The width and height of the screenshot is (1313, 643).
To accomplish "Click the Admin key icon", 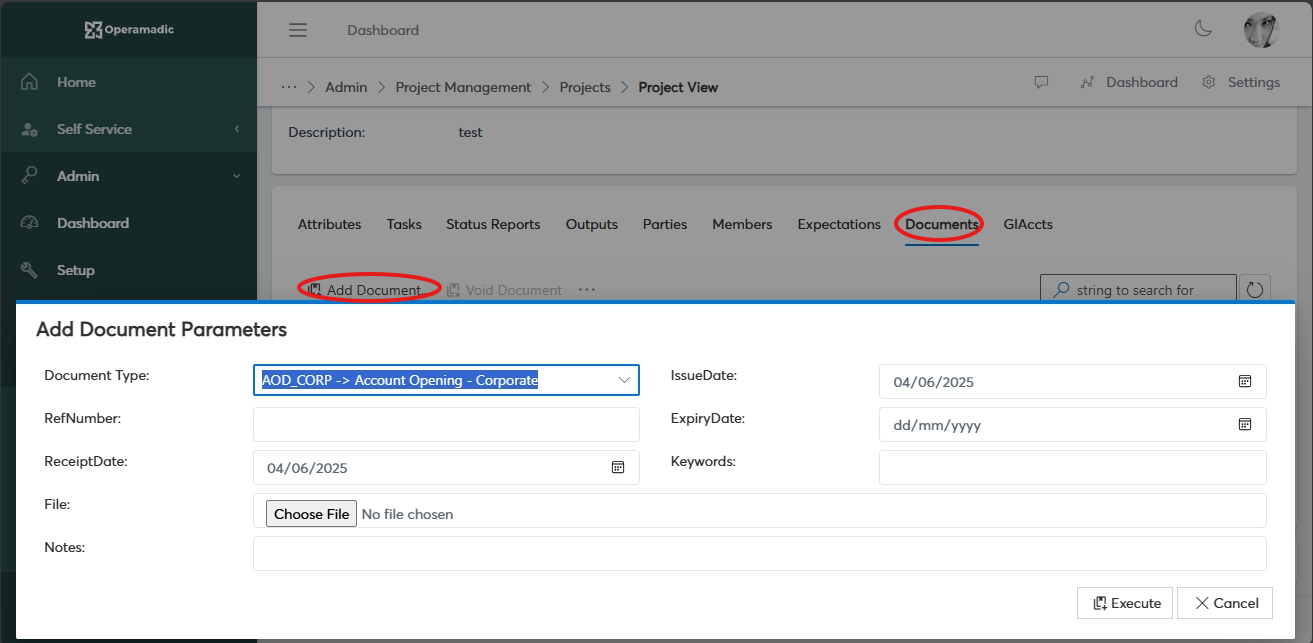I will pyautogui.click(x=30, y=176).
